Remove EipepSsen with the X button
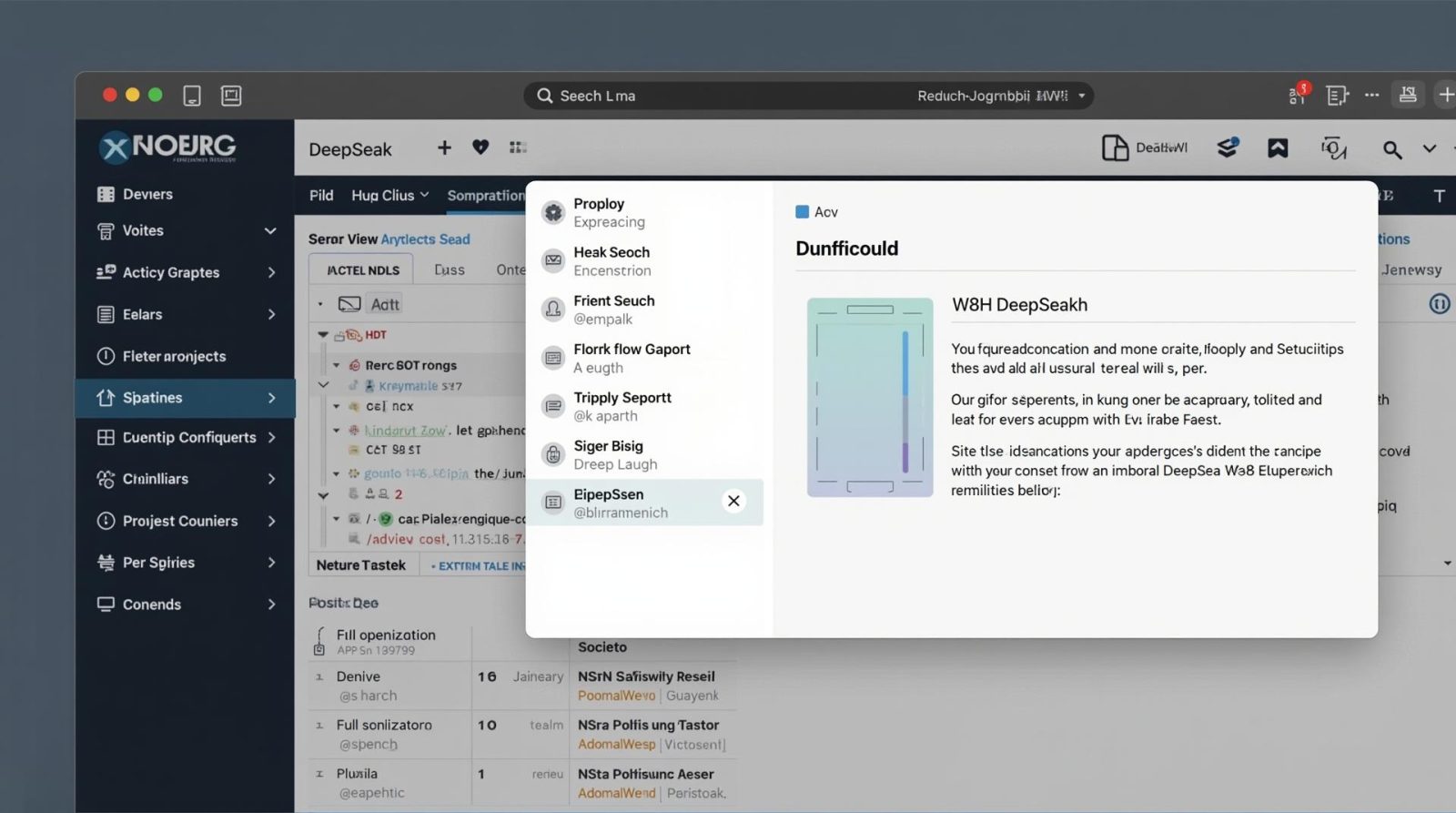This screenshot has width=1456, height=813. click(x=733, y=502)
